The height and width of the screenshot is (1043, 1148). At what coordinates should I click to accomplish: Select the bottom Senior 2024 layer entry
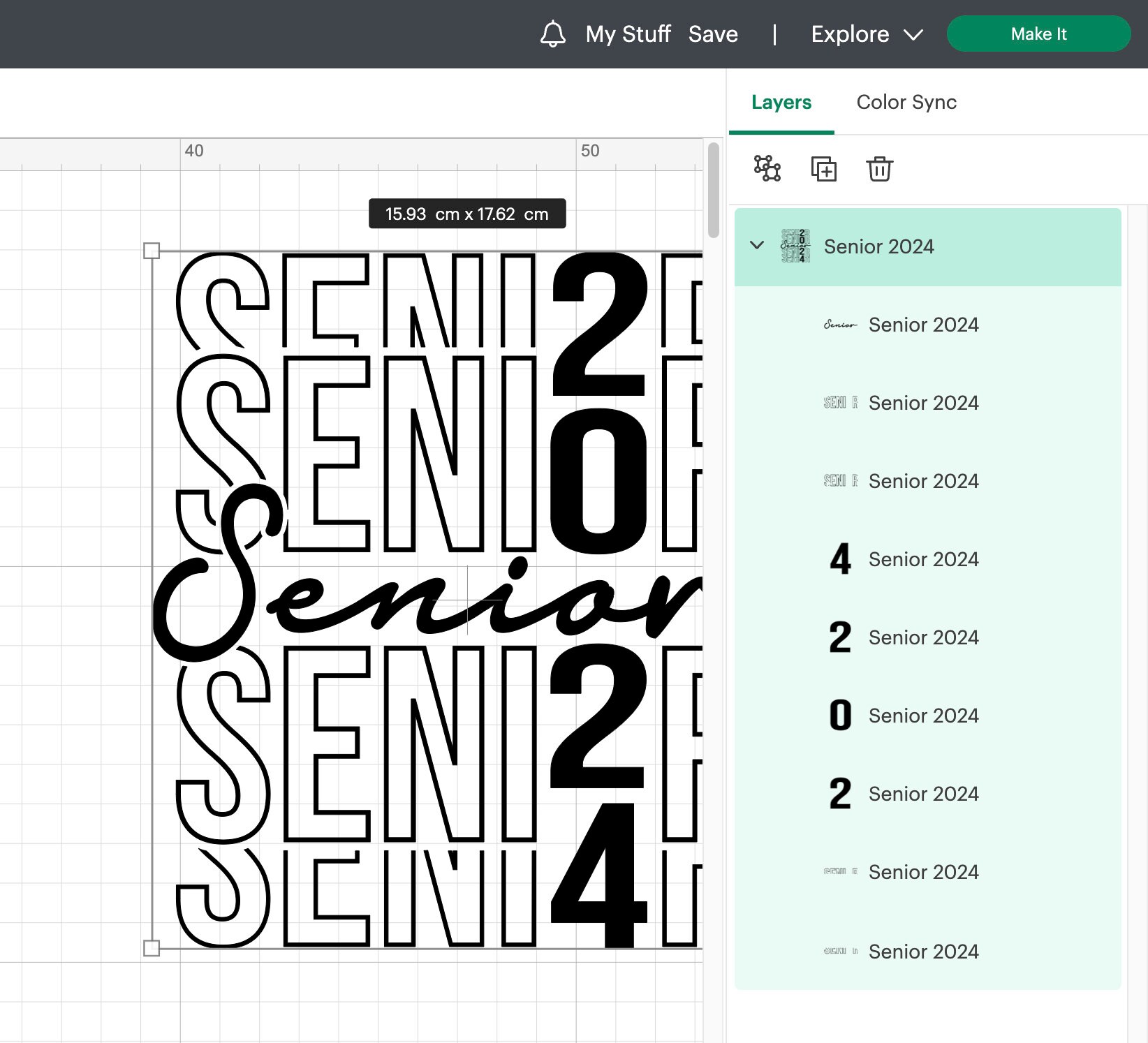click(x=923, y=951)
